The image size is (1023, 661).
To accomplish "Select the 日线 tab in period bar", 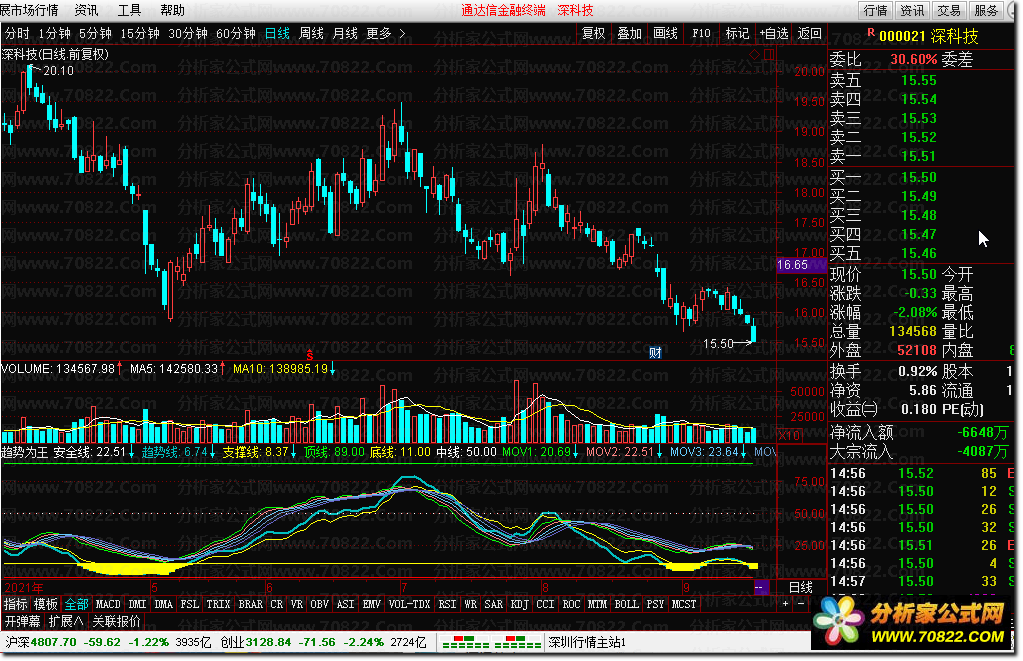I will (x=277, y=33).
